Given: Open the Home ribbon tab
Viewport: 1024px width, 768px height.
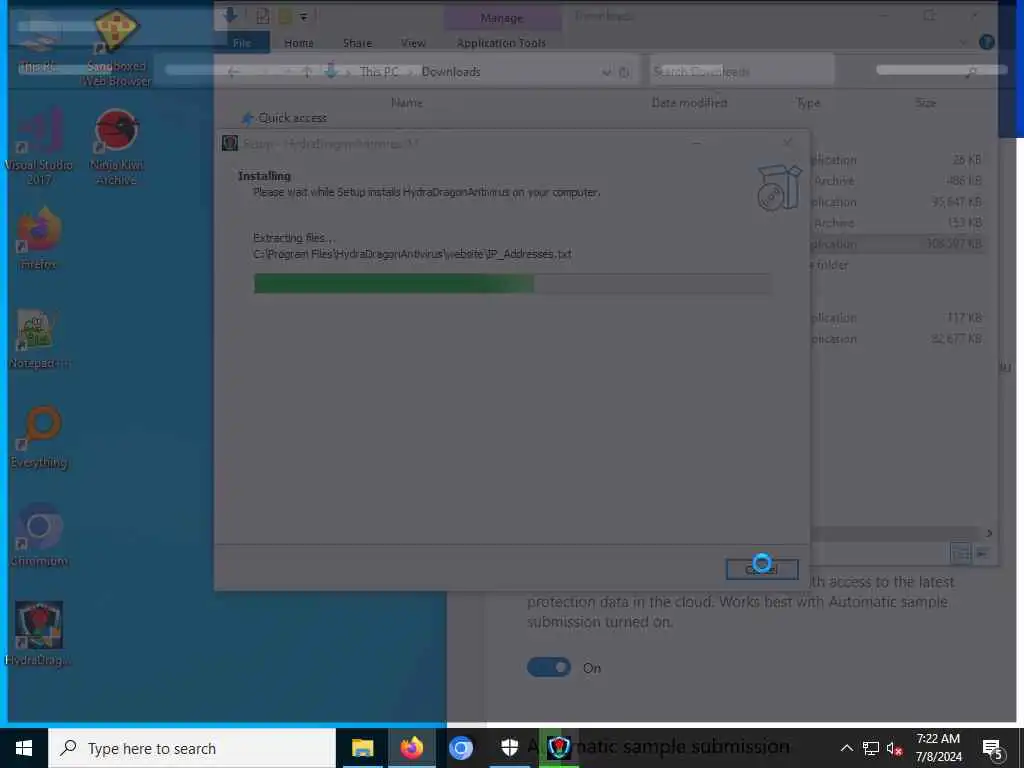Looking at the screenshot, I should pyautogui.click(x=299, y=43).
